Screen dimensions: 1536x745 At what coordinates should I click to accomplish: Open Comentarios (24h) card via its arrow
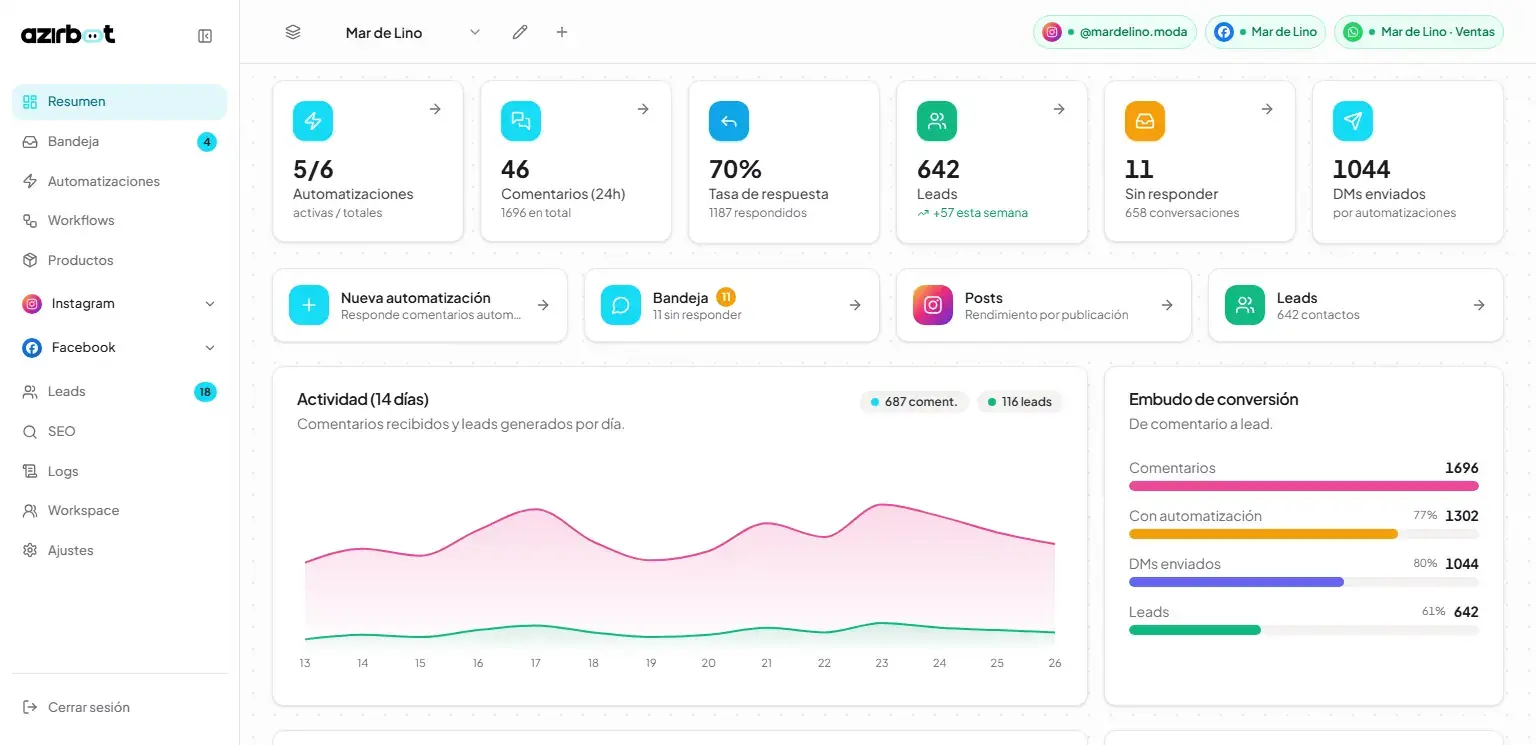coord(643,109)
